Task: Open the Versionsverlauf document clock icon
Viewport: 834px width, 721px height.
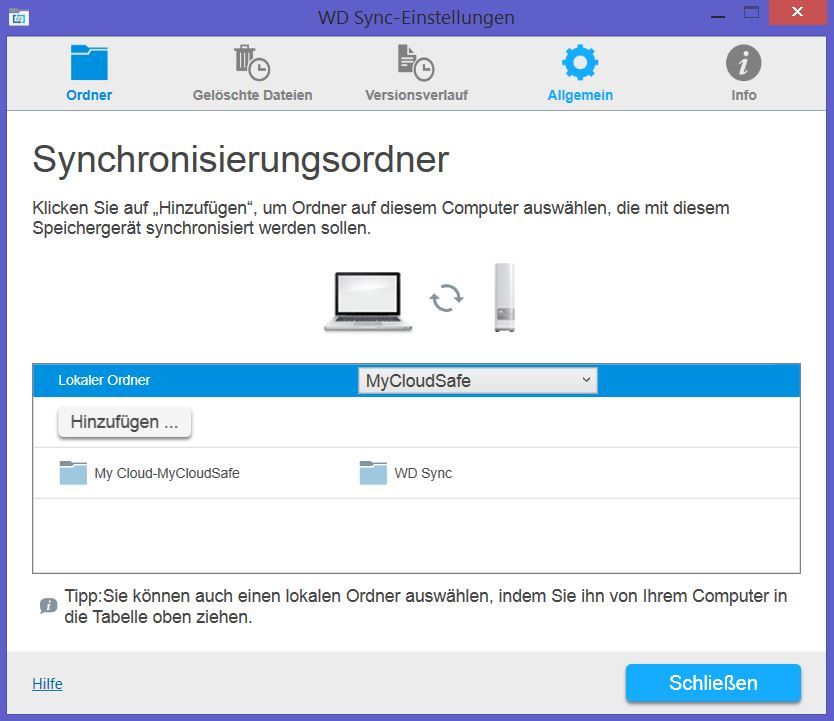Action: (416, 62)
